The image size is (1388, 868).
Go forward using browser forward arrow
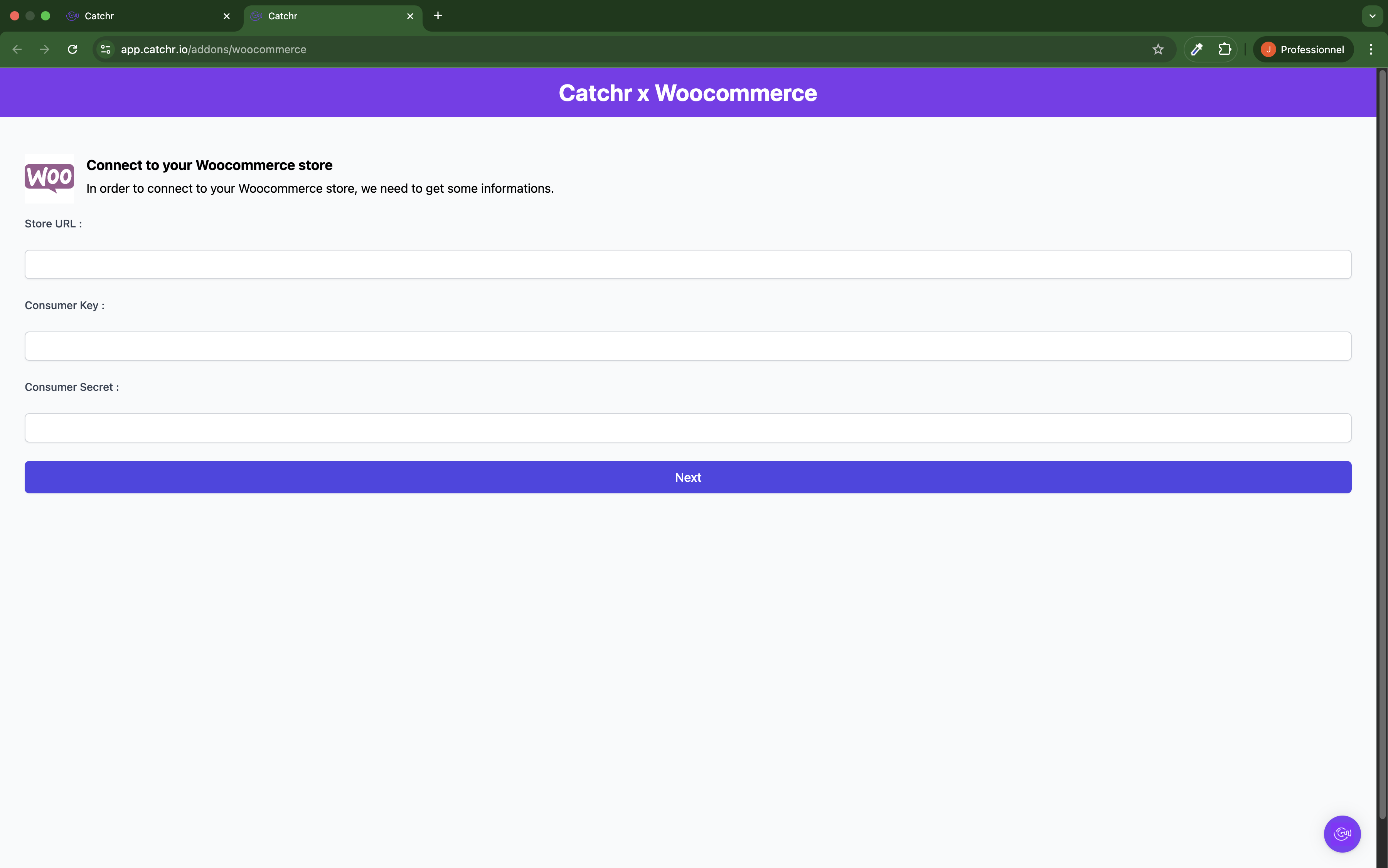pyautogui.click(x=45, y=49)
